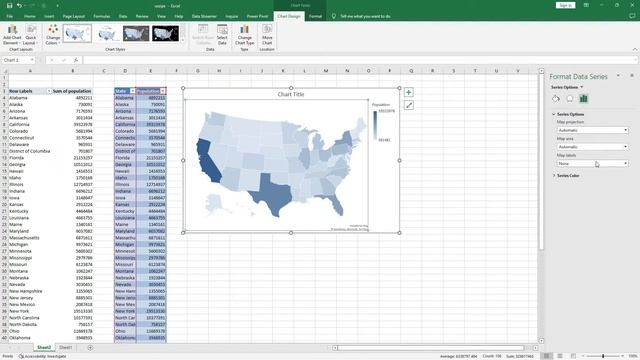Select first light map chart style

pyautogui.click(x=77, y=33)
